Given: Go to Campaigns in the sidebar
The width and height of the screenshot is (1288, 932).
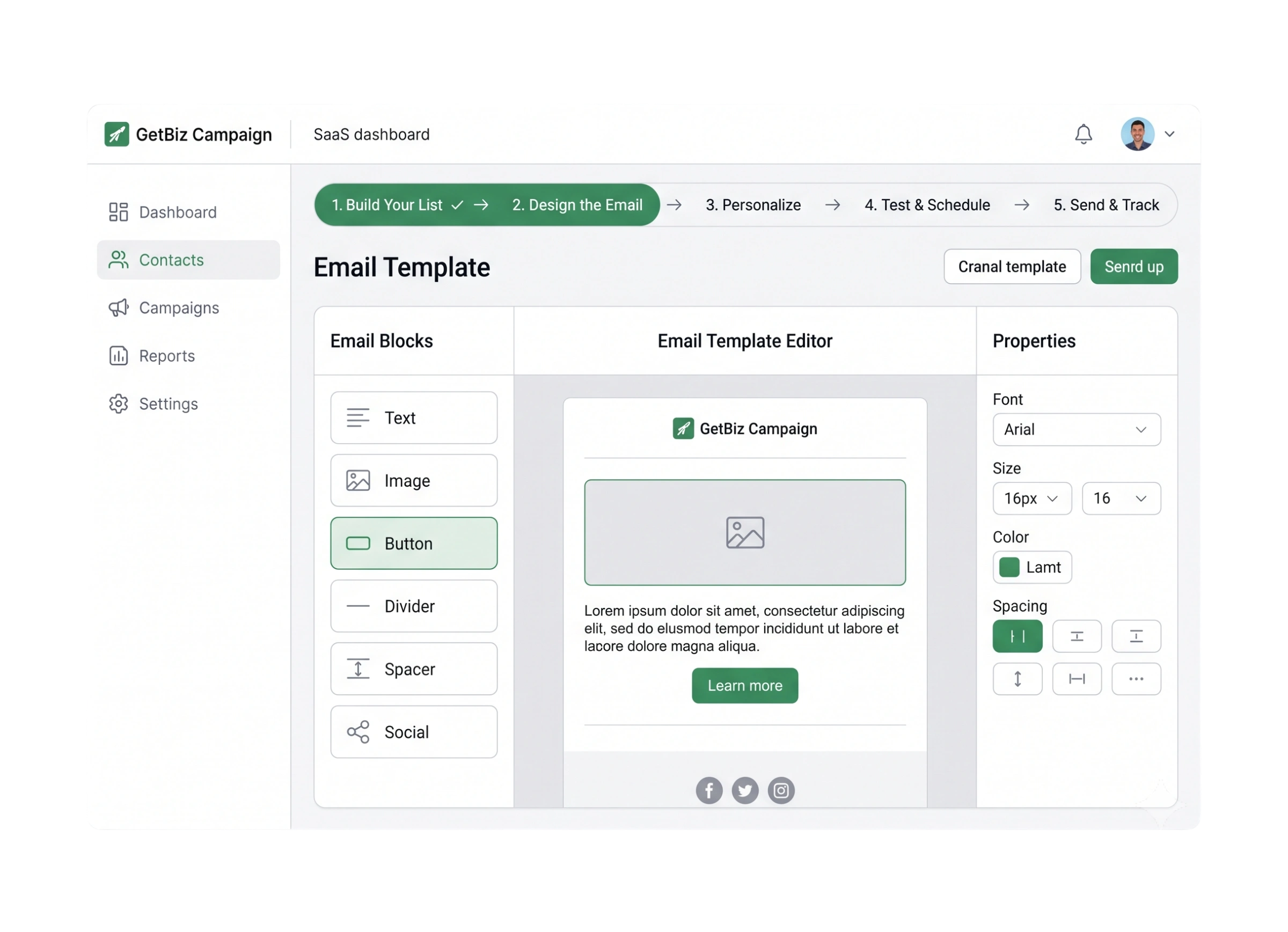Looking at the screenshot, I should (x=188, y=307).
